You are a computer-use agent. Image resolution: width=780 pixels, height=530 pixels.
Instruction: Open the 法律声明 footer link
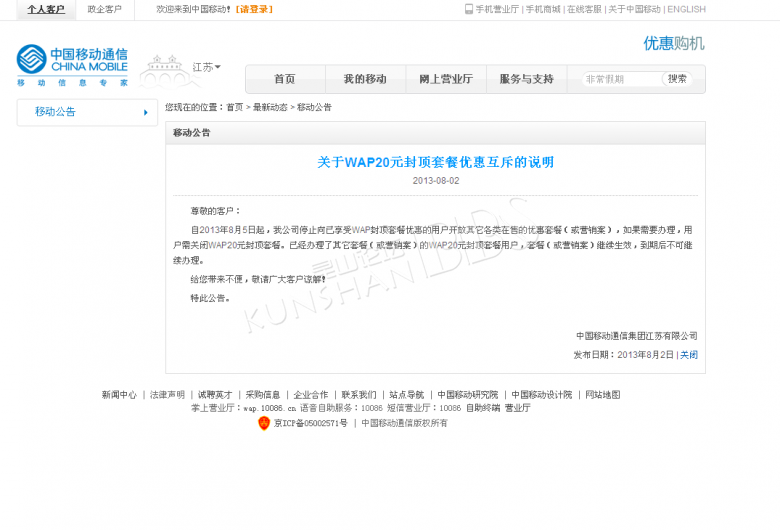[x=167, y=395]
